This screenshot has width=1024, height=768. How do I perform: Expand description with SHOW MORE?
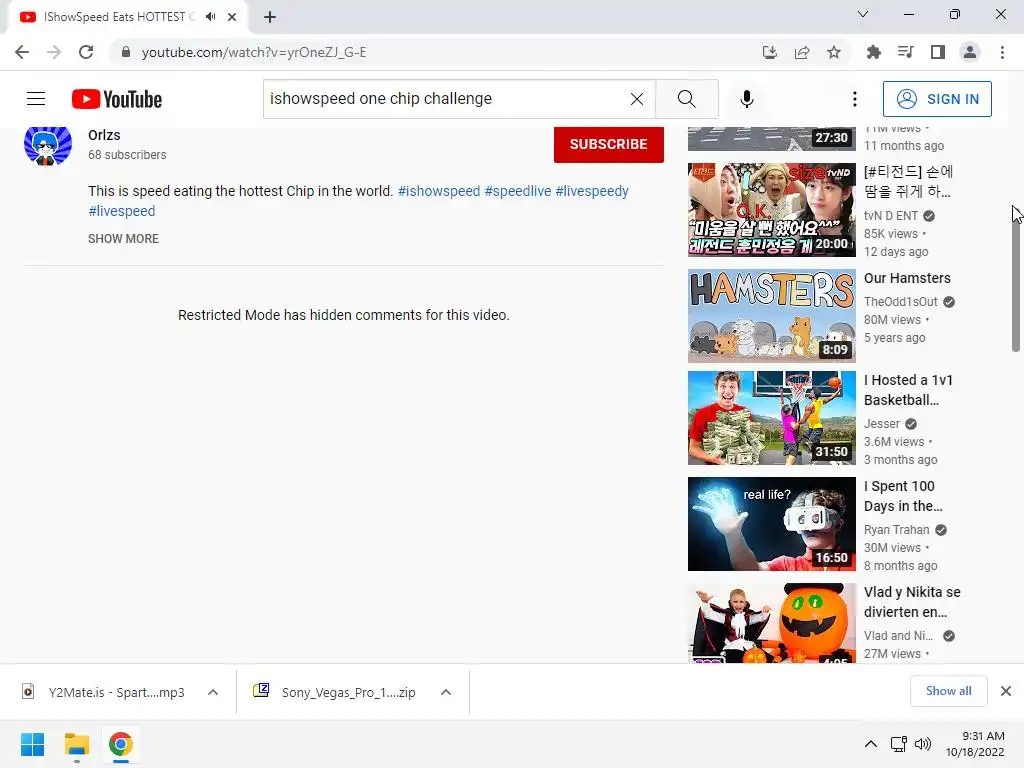coord(123,238)
